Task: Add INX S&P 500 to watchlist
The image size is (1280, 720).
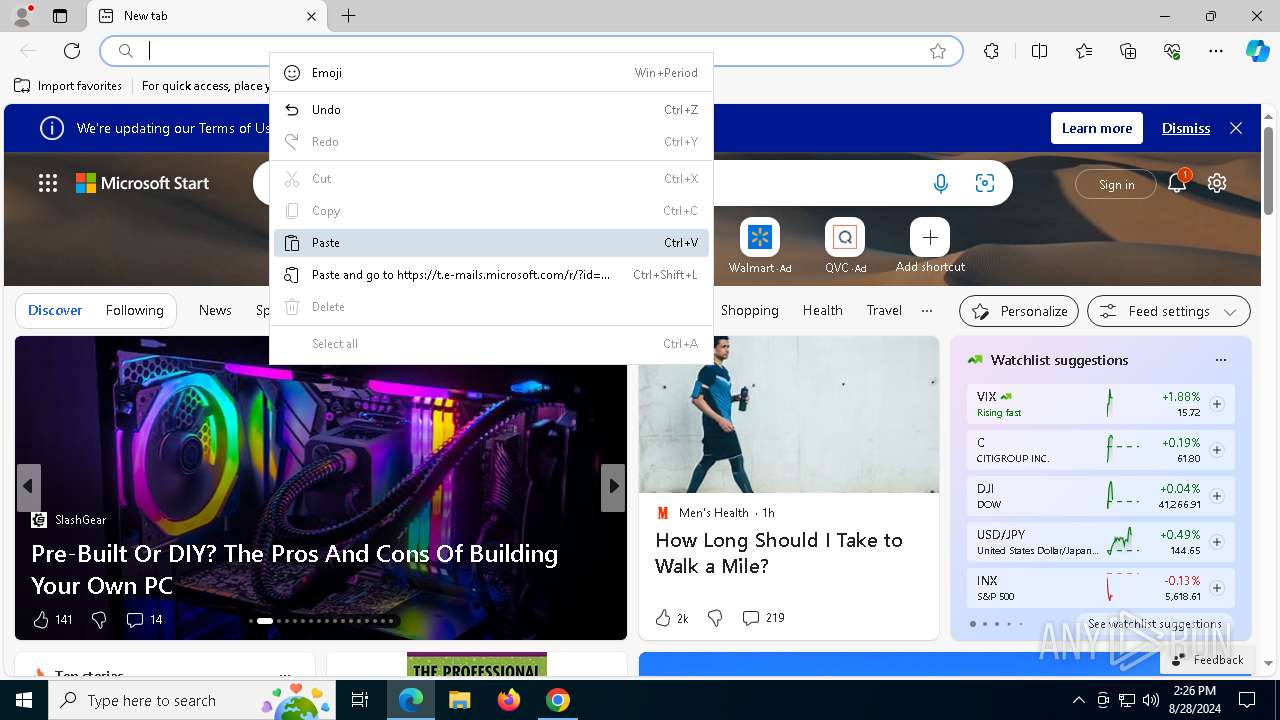Action: [x=1217, y=588]
